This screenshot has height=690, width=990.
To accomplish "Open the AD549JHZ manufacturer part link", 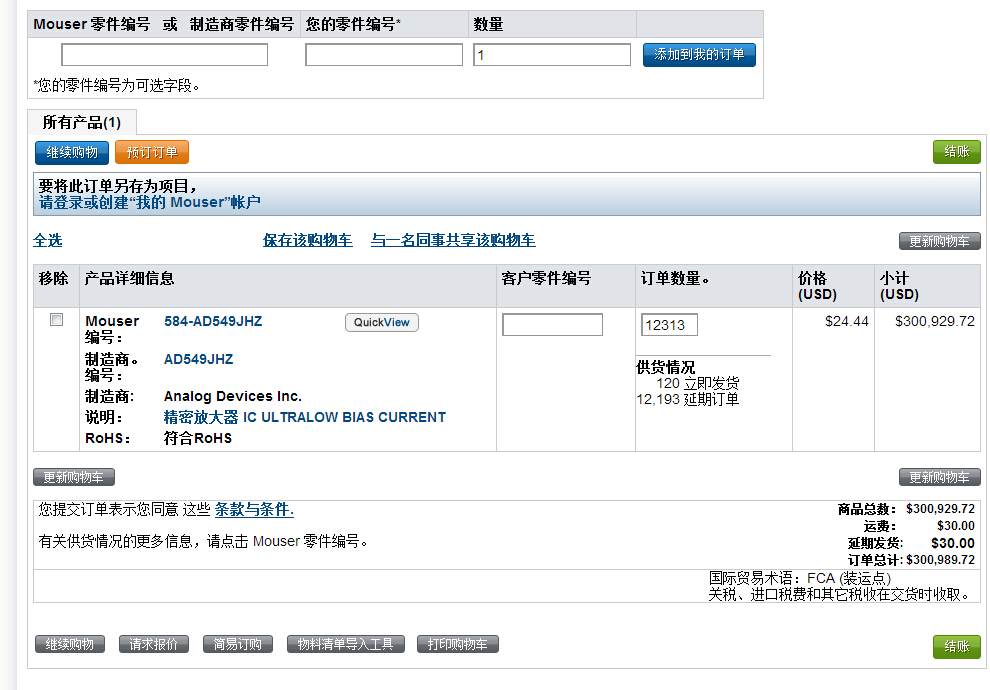I will tap(198, 359).
